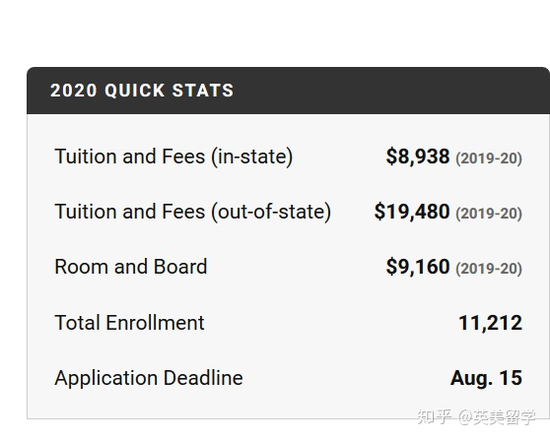Click the (2019-20) note beside $19,480

pyautogui.click(x=489, y=213)
